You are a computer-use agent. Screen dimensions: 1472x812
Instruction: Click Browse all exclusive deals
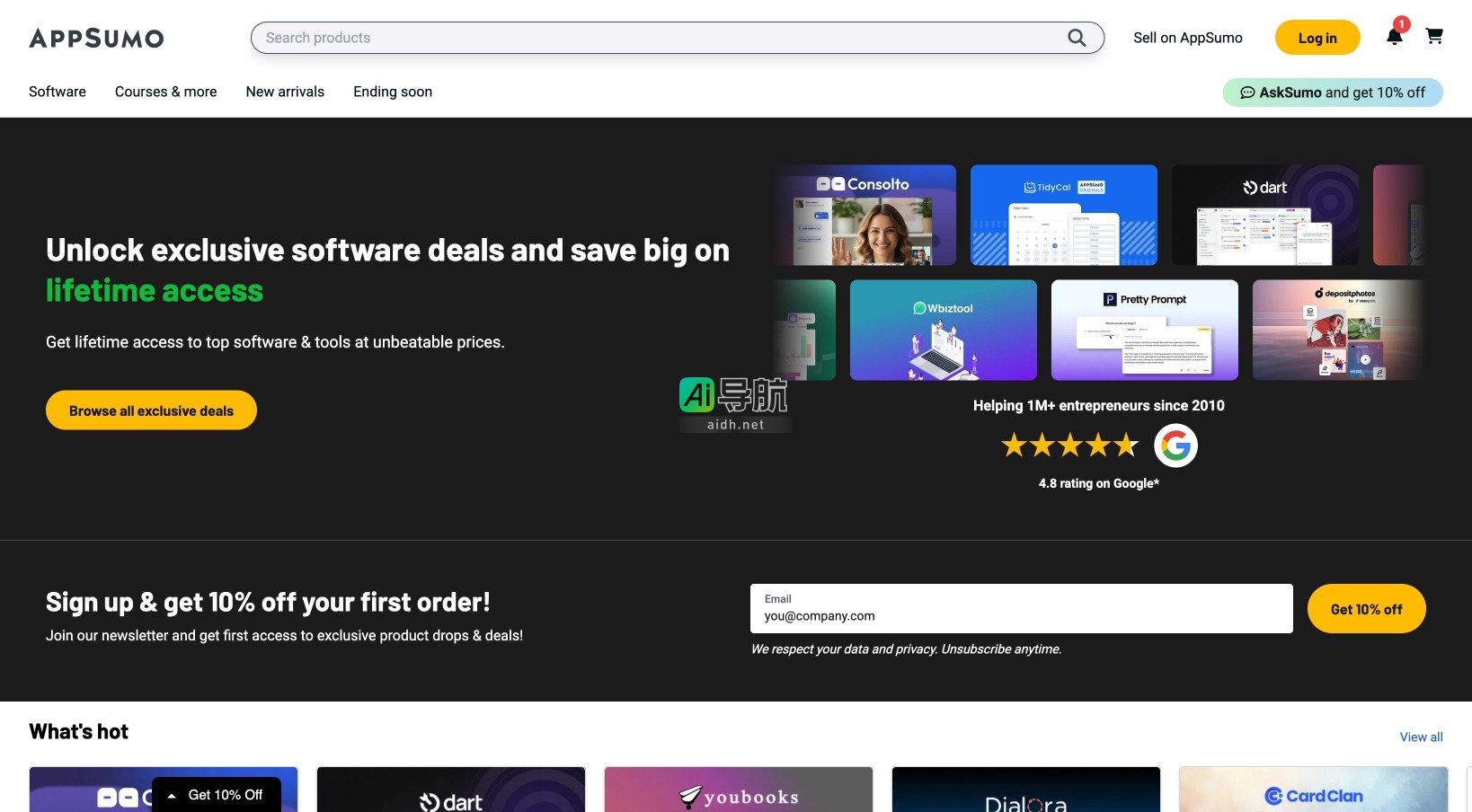[x=151, y=410]
